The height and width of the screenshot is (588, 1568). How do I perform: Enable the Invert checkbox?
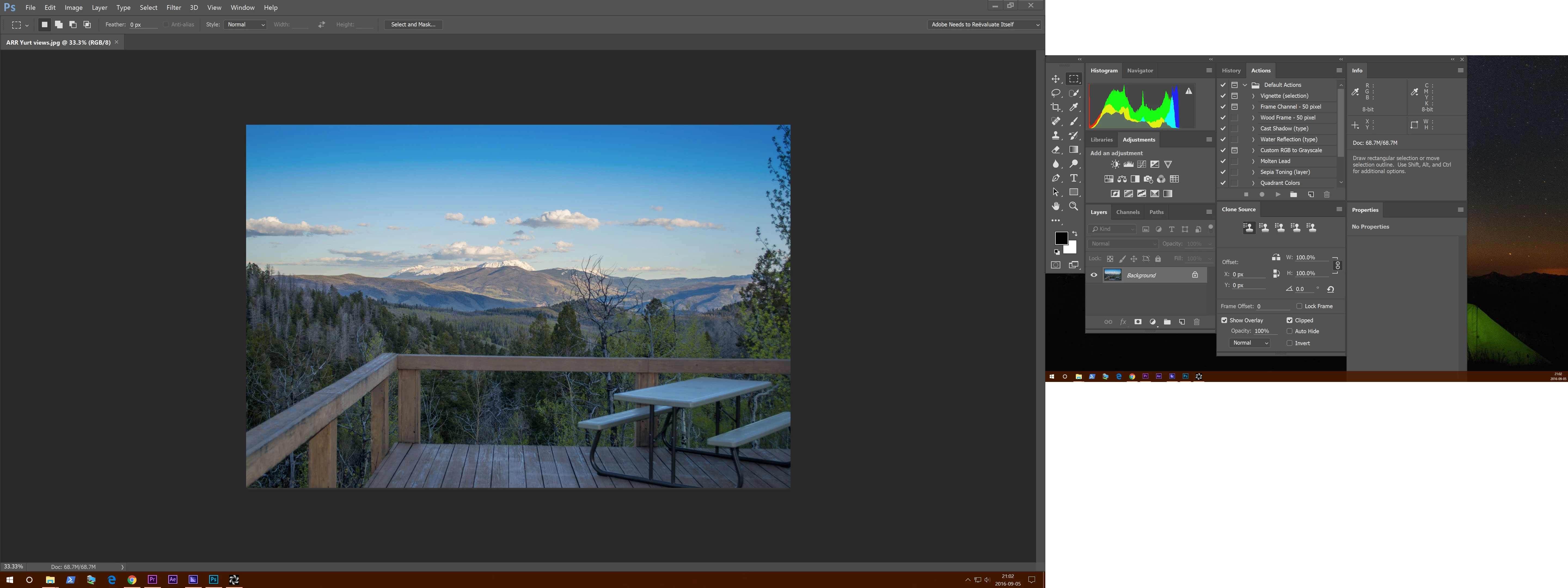point(1289,343)
